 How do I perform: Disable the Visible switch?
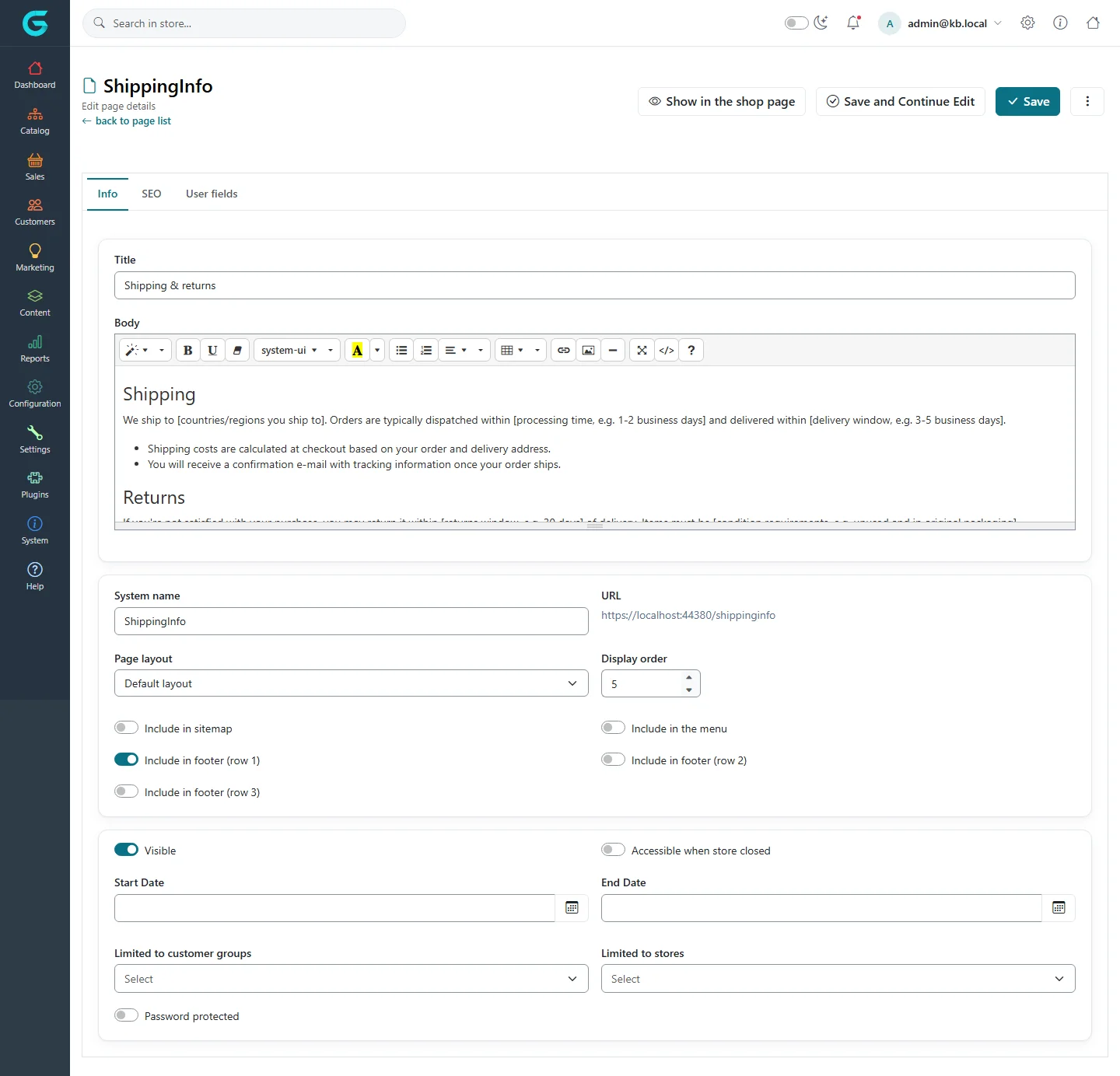[x=126, y=850]
